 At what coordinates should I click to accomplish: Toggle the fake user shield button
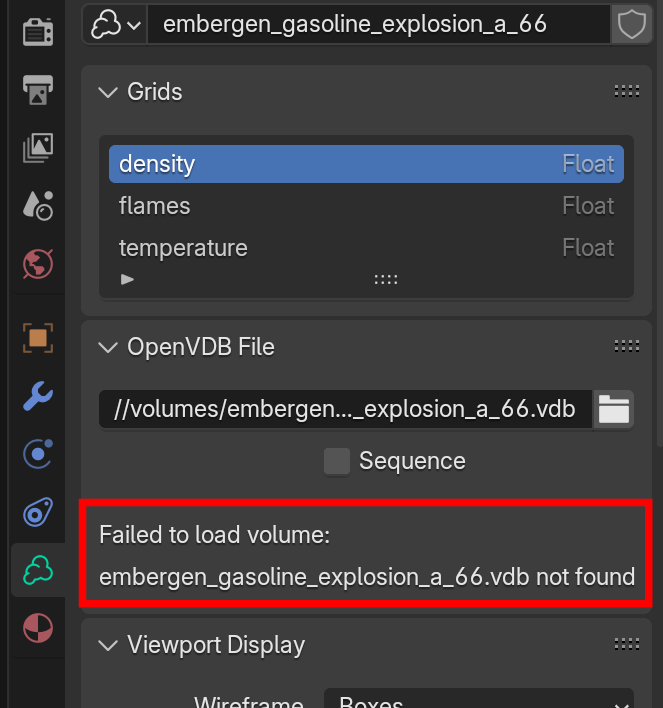(631, 24)
